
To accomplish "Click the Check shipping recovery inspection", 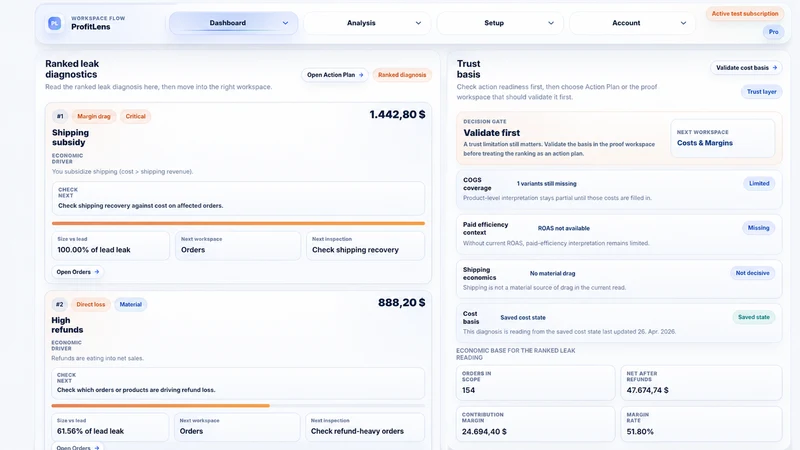I will [x=365, y=245].
